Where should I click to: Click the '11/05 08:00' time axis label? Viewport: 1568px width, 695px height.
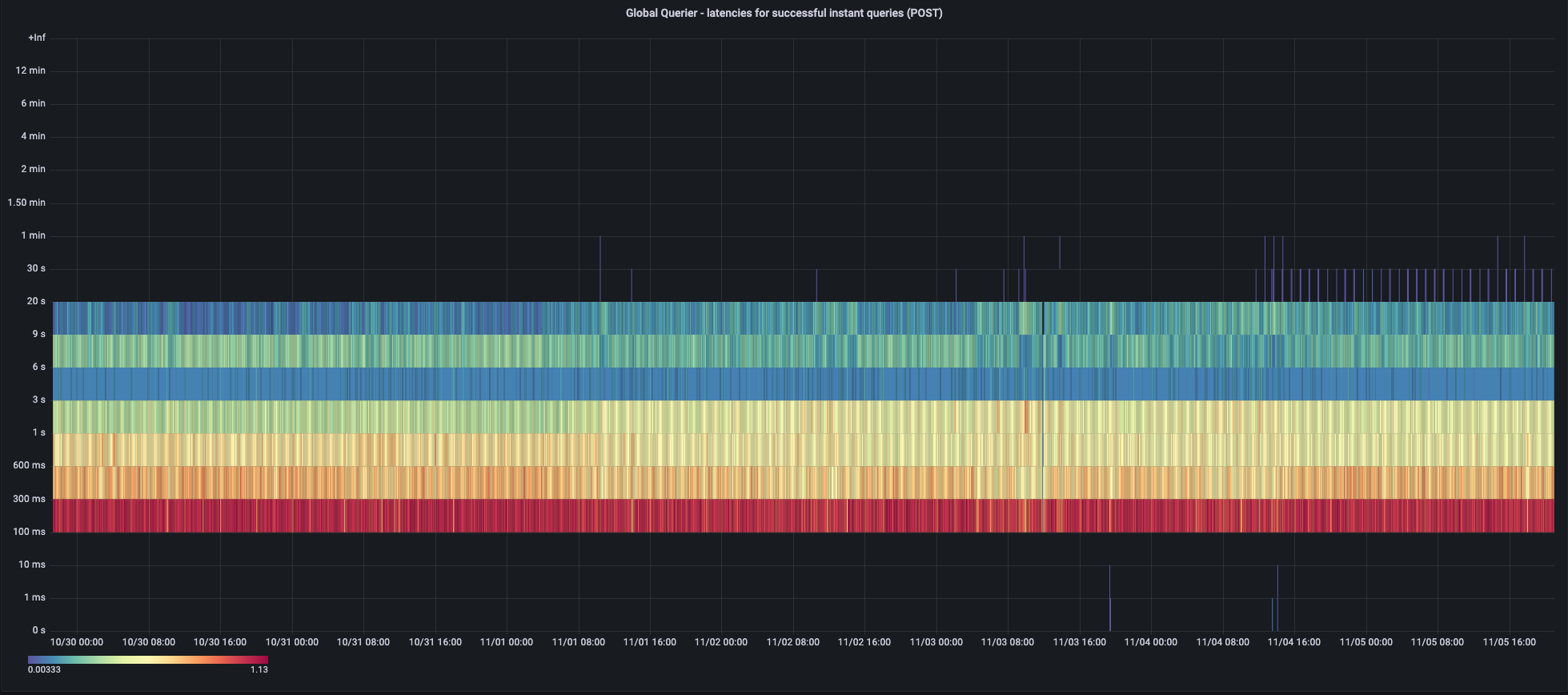(x=1438, y=642)
